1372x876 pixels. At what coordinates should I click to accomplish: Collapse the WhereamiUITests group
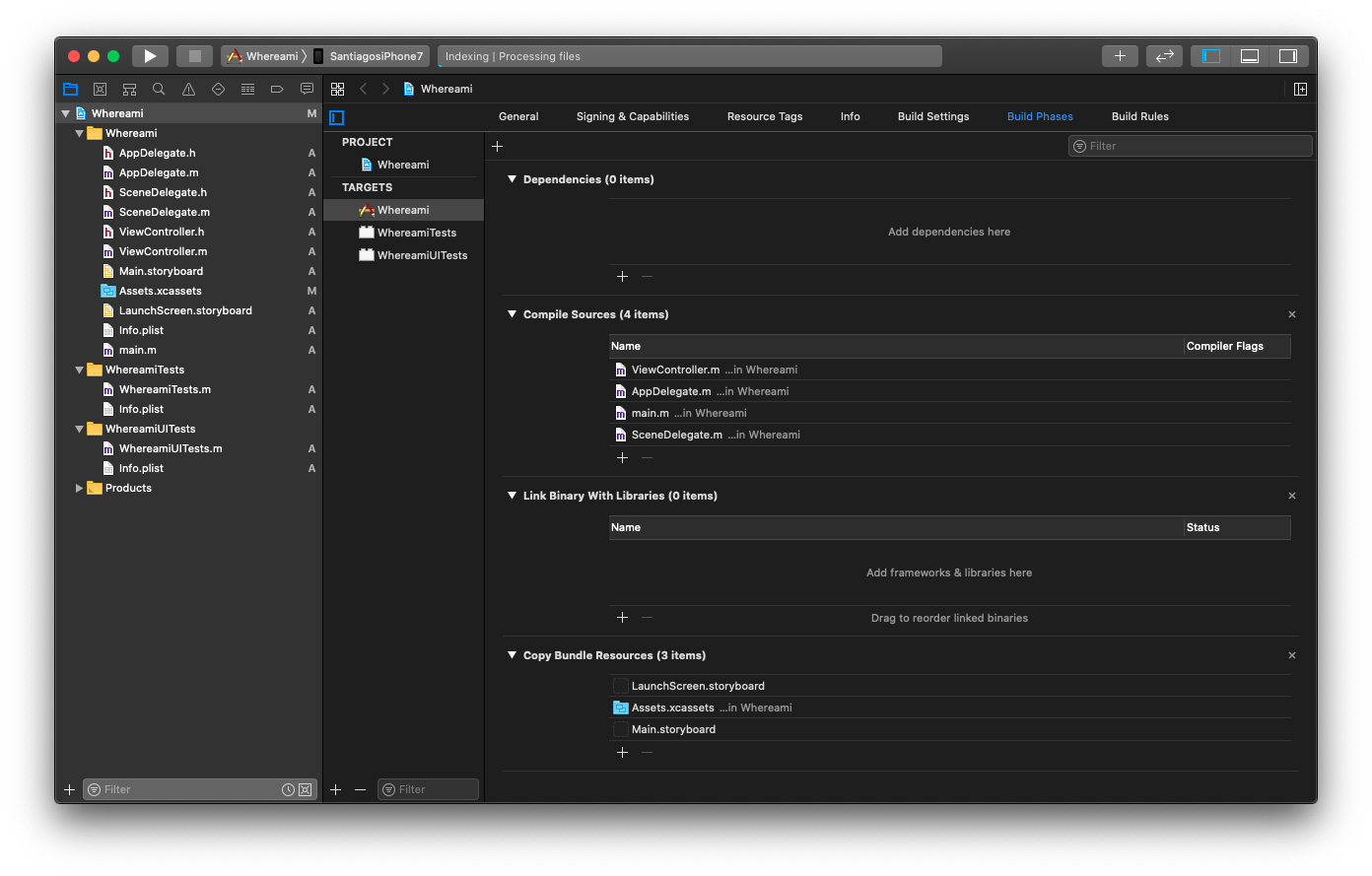click(x=80, y=429)
